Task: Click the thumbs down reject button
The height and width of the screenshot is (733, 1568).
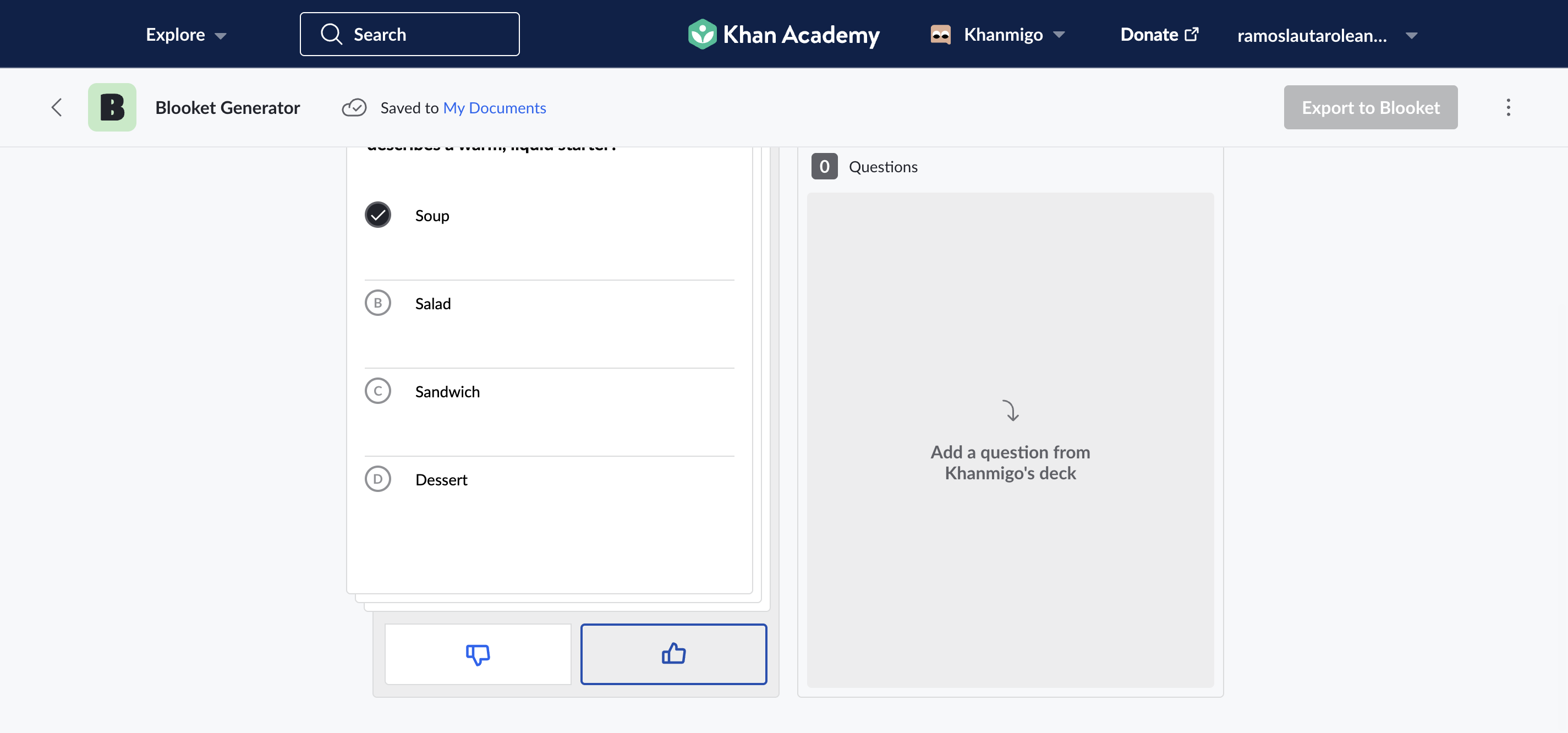Action: click(x=478, y=654)
